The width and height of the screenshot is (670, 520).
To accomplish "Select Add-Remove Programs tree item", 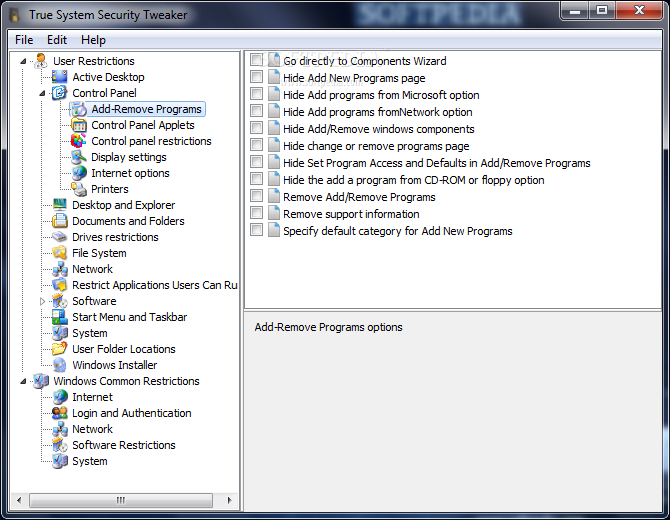I will 146,109.
